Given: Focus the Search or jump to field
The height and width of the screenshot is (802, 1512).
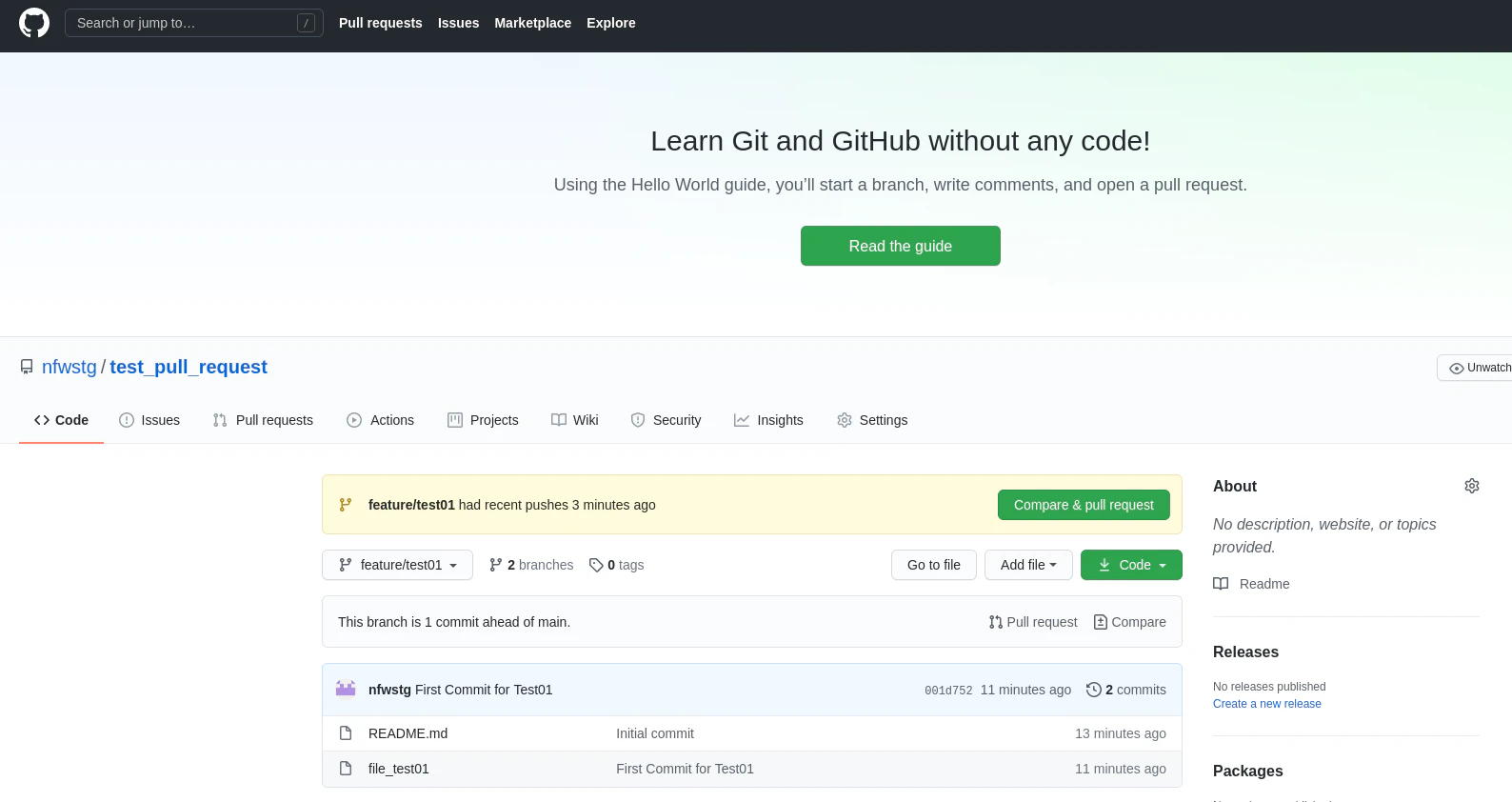Looking at the screenshot, I should coord(194,23).
